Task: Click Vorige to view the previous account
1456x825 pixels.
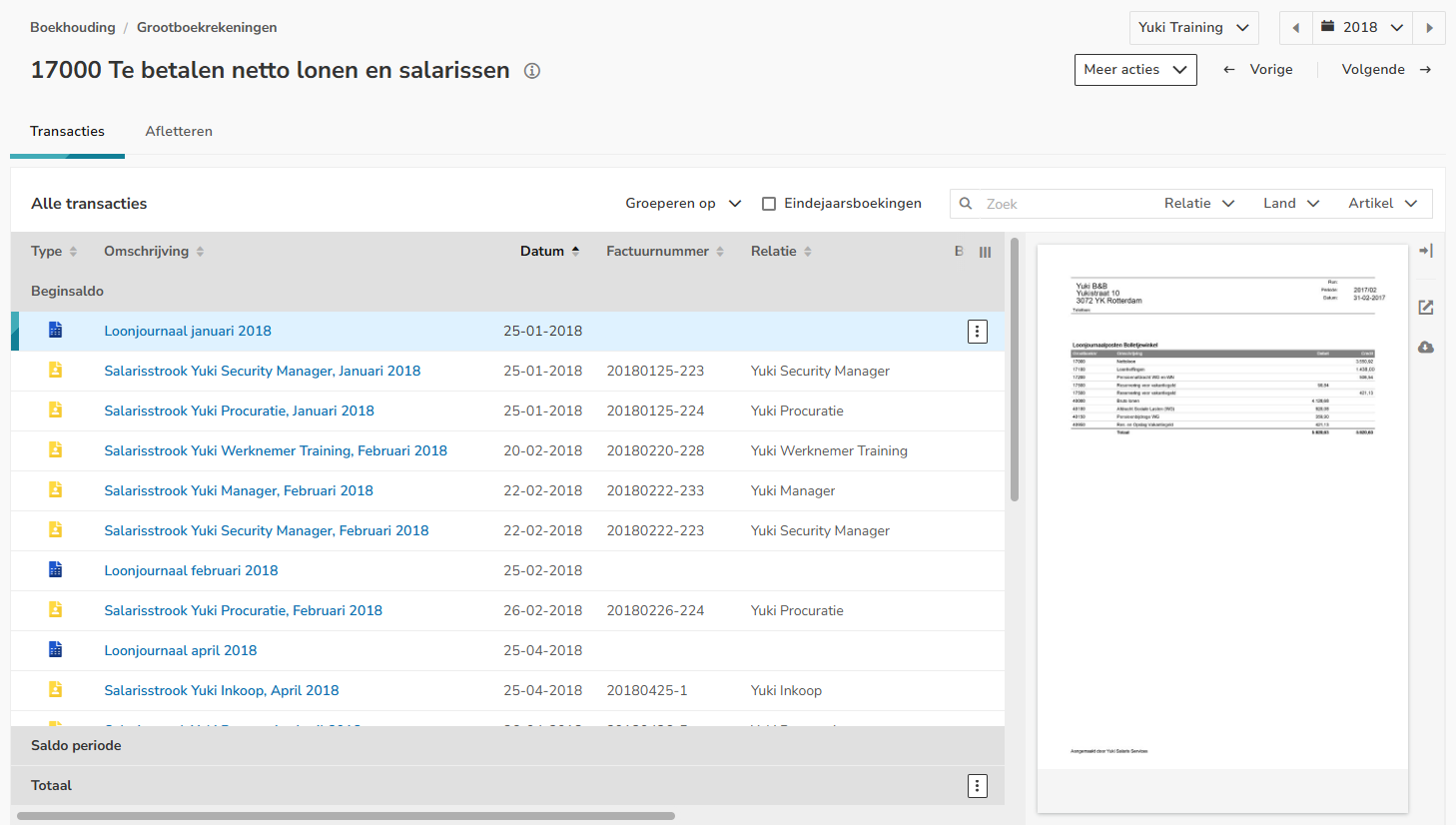Action: coord(1258,70)
